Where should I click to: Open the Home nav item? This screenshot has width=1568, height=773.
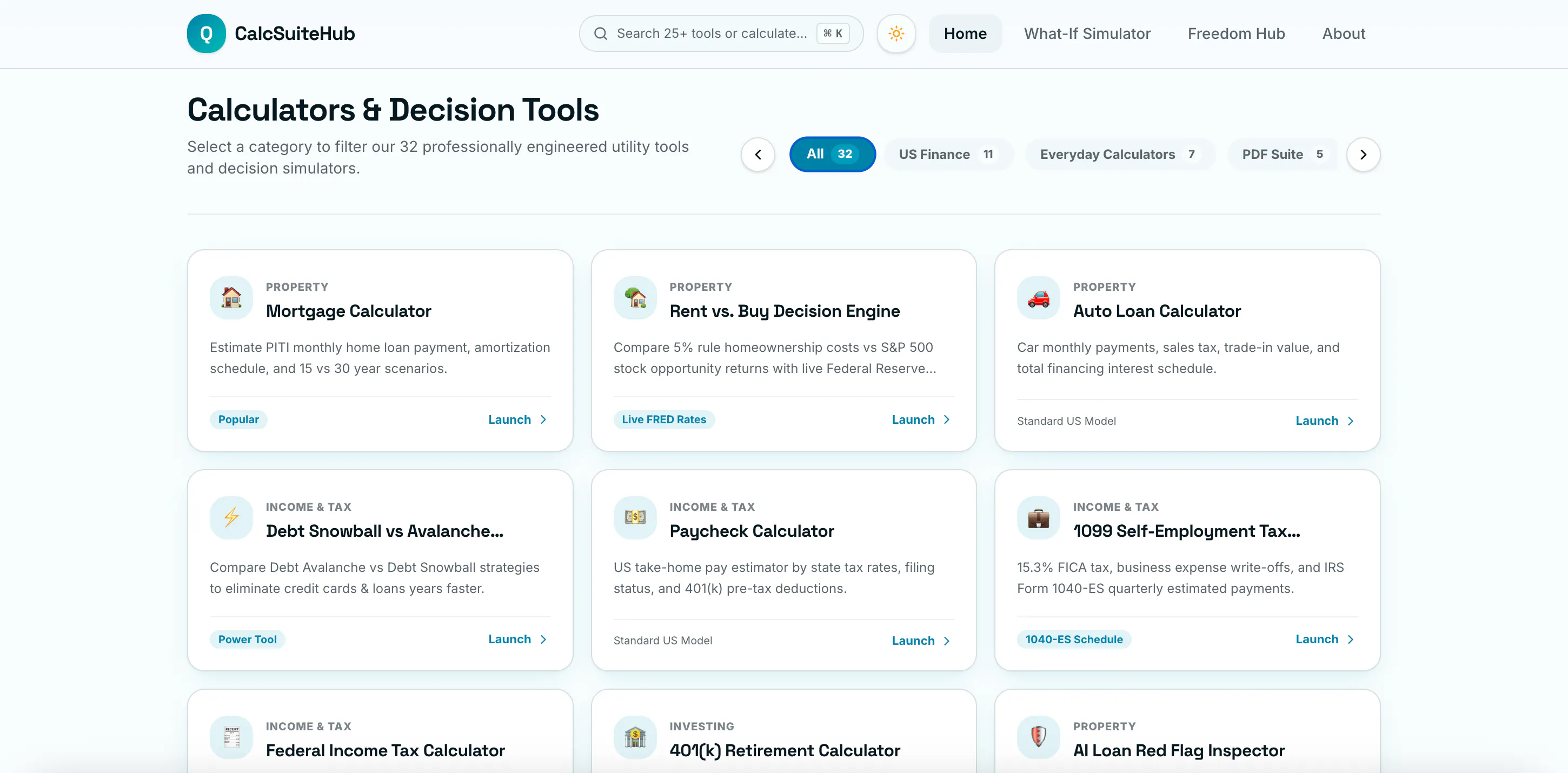click(965, 34)
